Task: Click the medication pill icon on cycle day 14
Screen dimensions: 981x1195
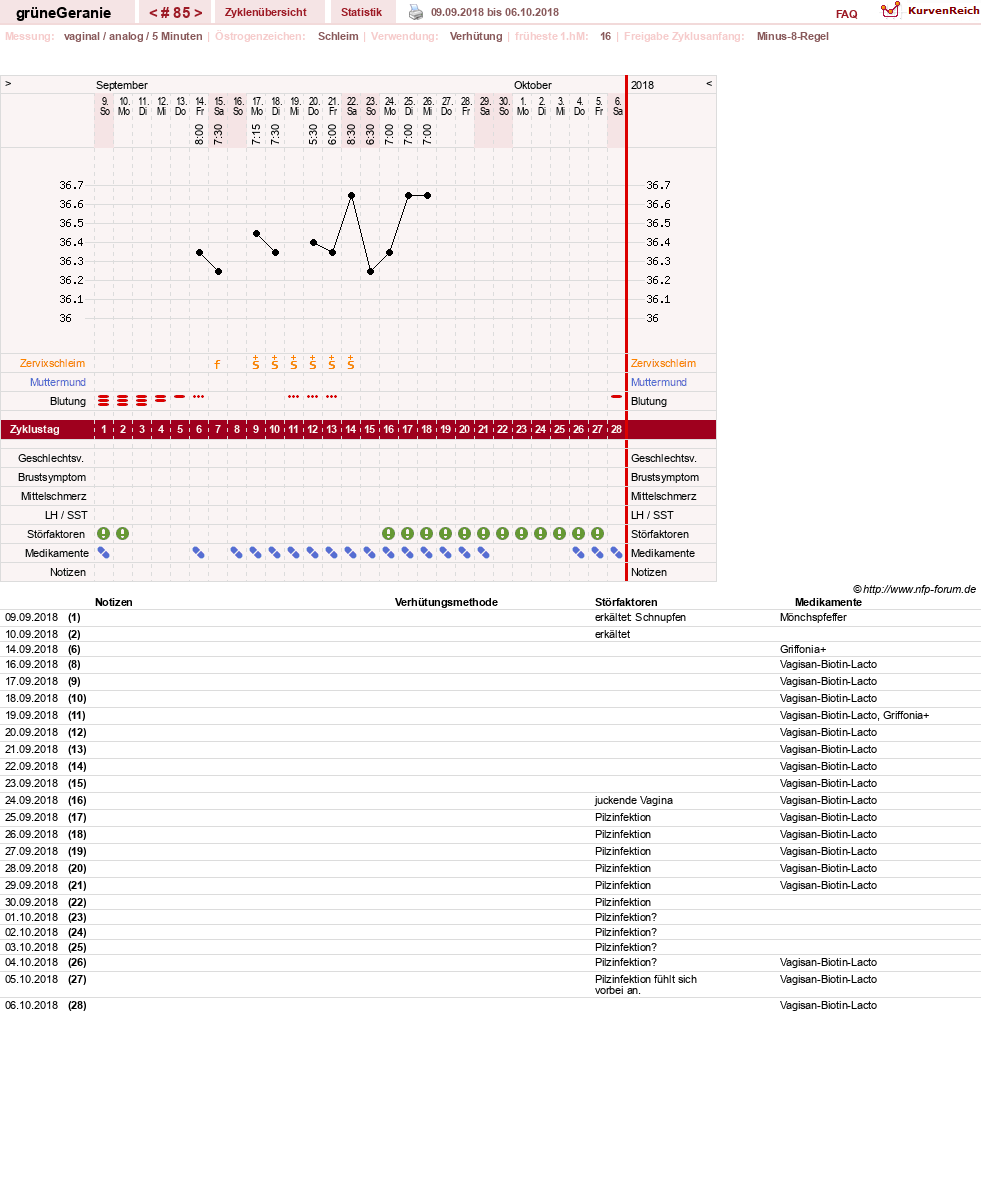Action: tap(351, 553)
